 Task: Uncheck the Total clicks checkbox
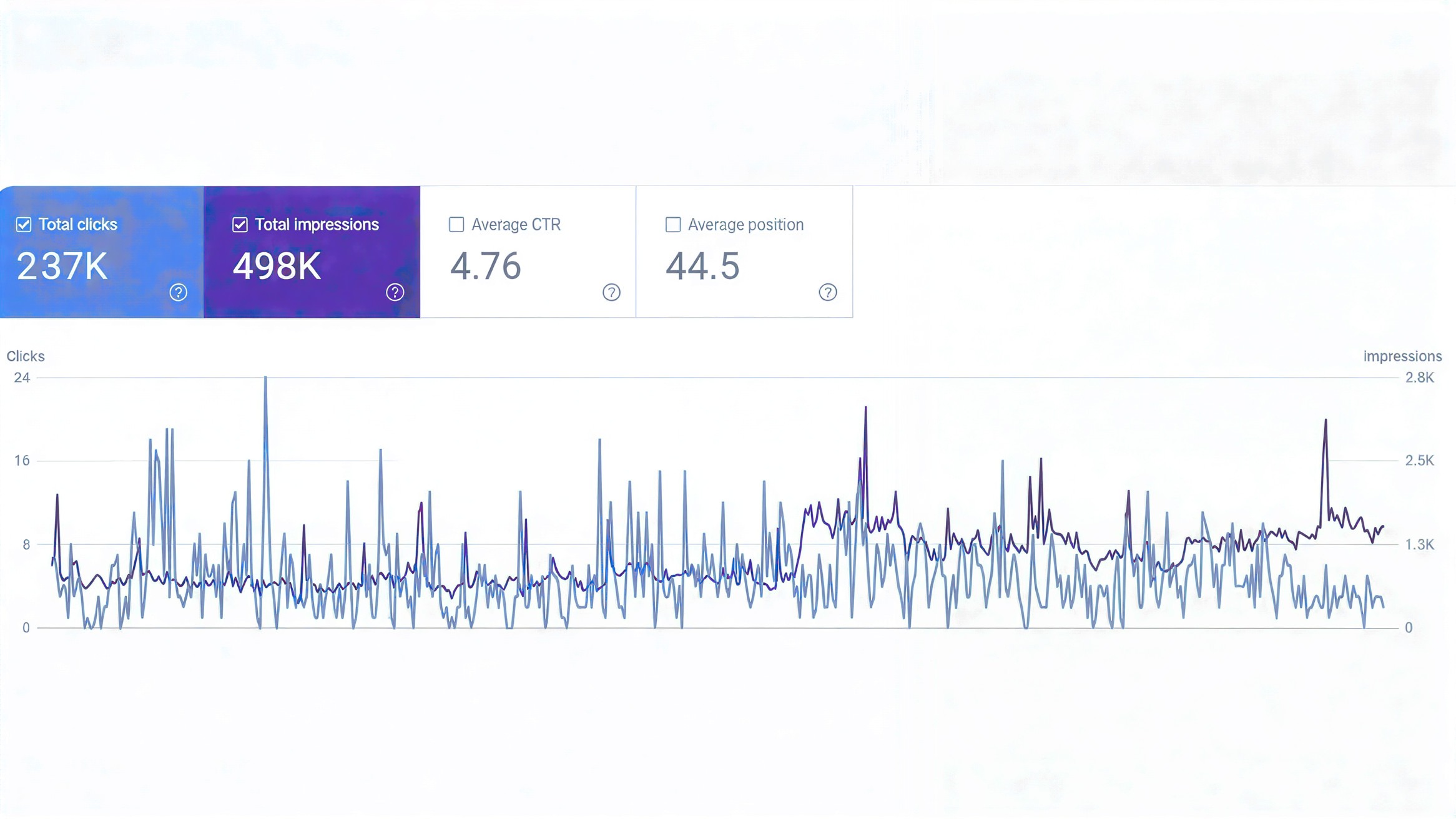[24, 225]
